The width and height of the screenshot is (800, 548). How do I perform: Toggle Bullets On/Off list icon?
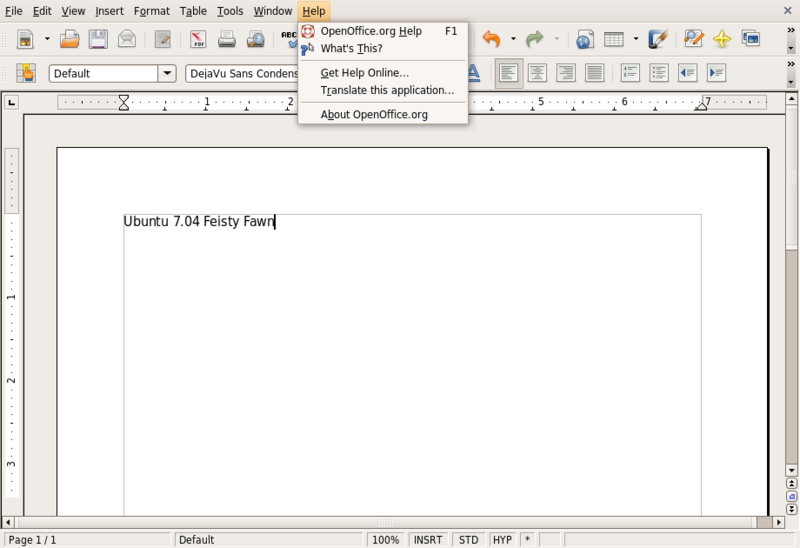coord(659,73)
